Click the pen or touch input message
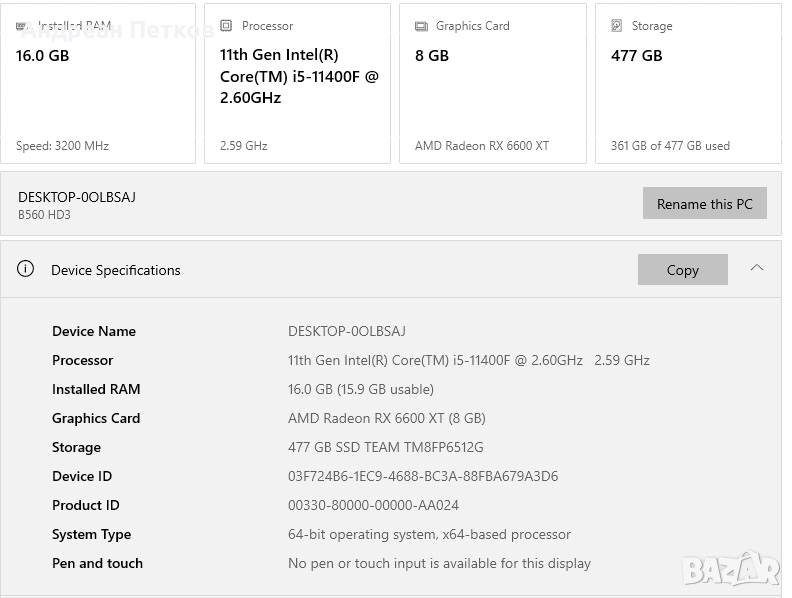Screen dimensions: 792x598 pyautogui.click(x=439, y=563)
